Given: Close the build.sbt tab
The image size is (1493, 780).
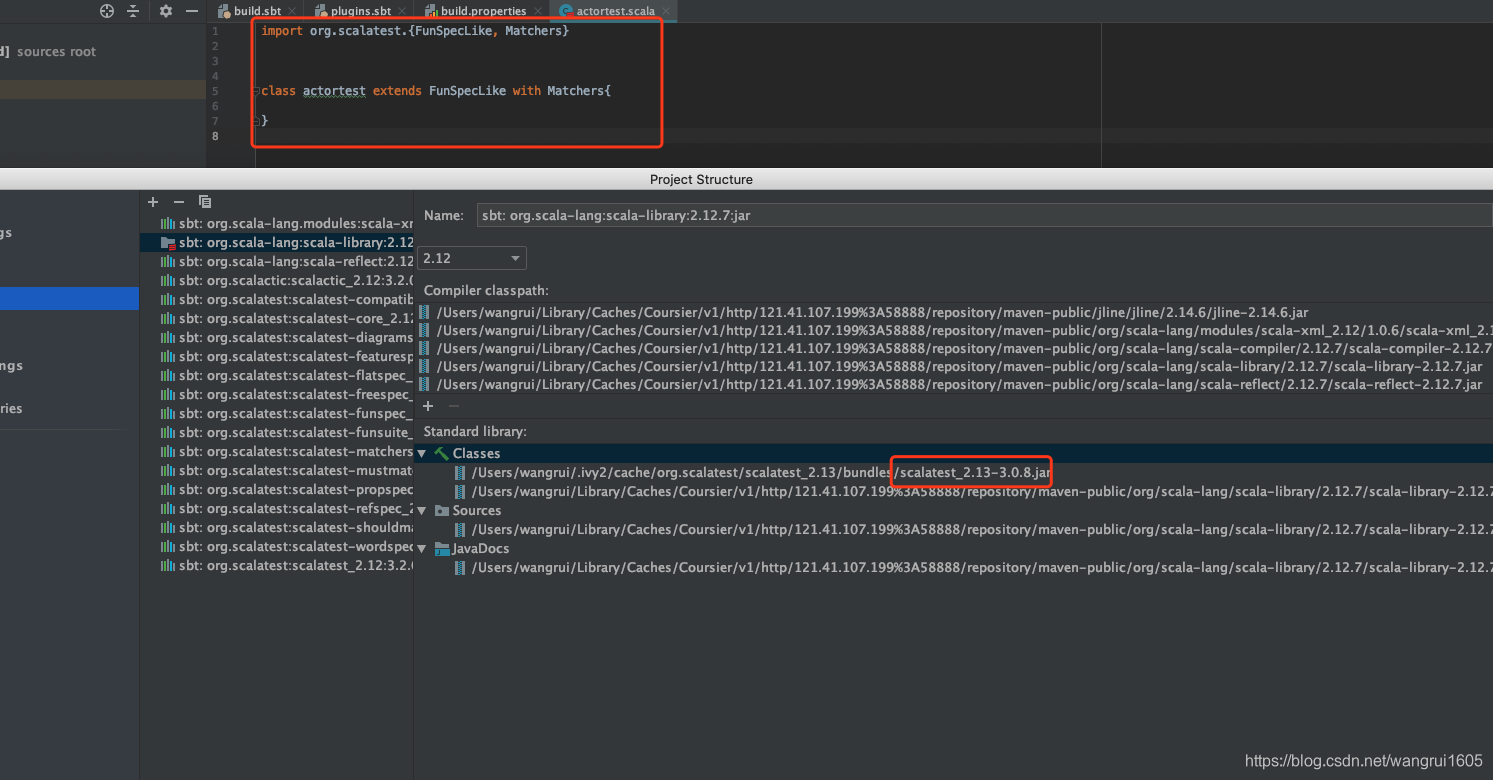Looking at the screenshot, I should click(x=292, y=12).
